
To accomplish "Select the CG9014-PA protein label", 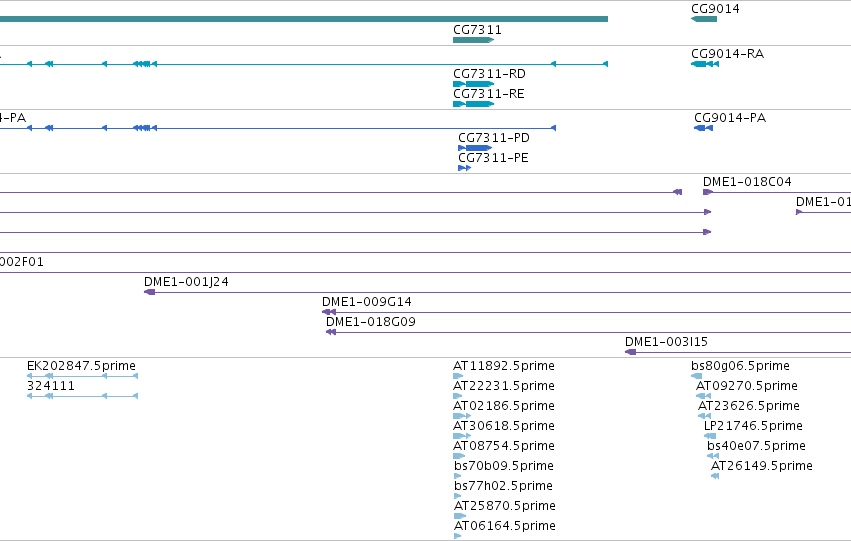I will (x=730, y=118).
